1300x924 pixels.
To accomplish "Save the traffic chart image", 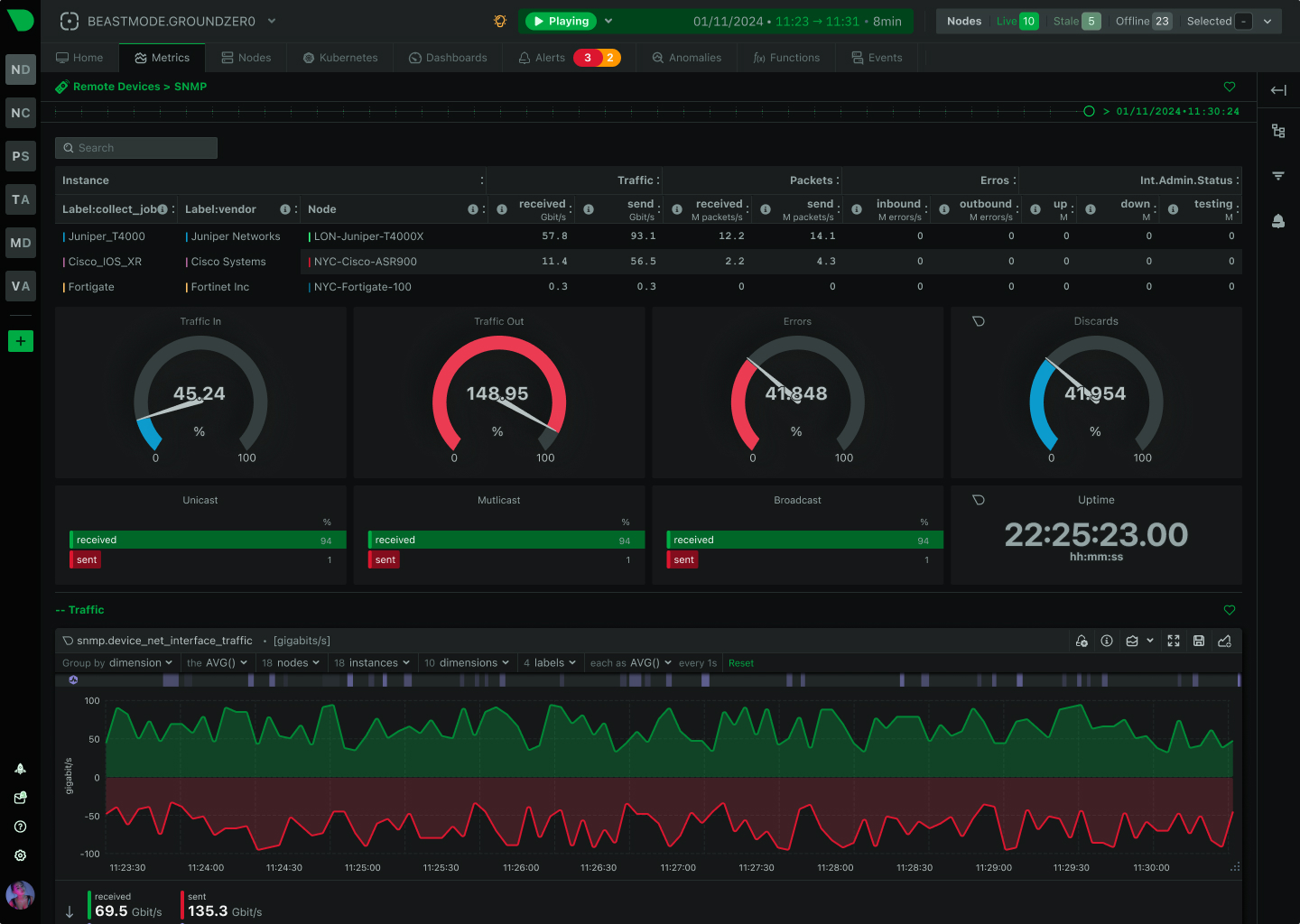I will [x=1199, y=641].
